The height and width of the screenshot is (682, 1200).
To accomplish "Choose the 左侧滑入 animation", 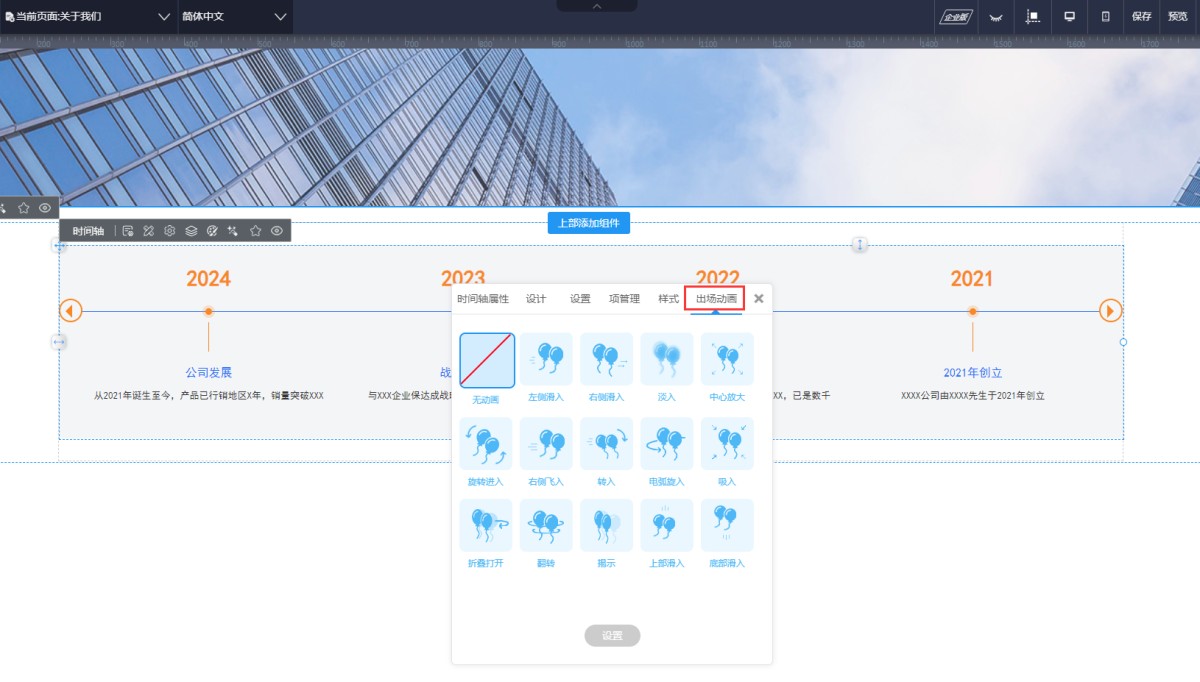I will click(546, 360).
